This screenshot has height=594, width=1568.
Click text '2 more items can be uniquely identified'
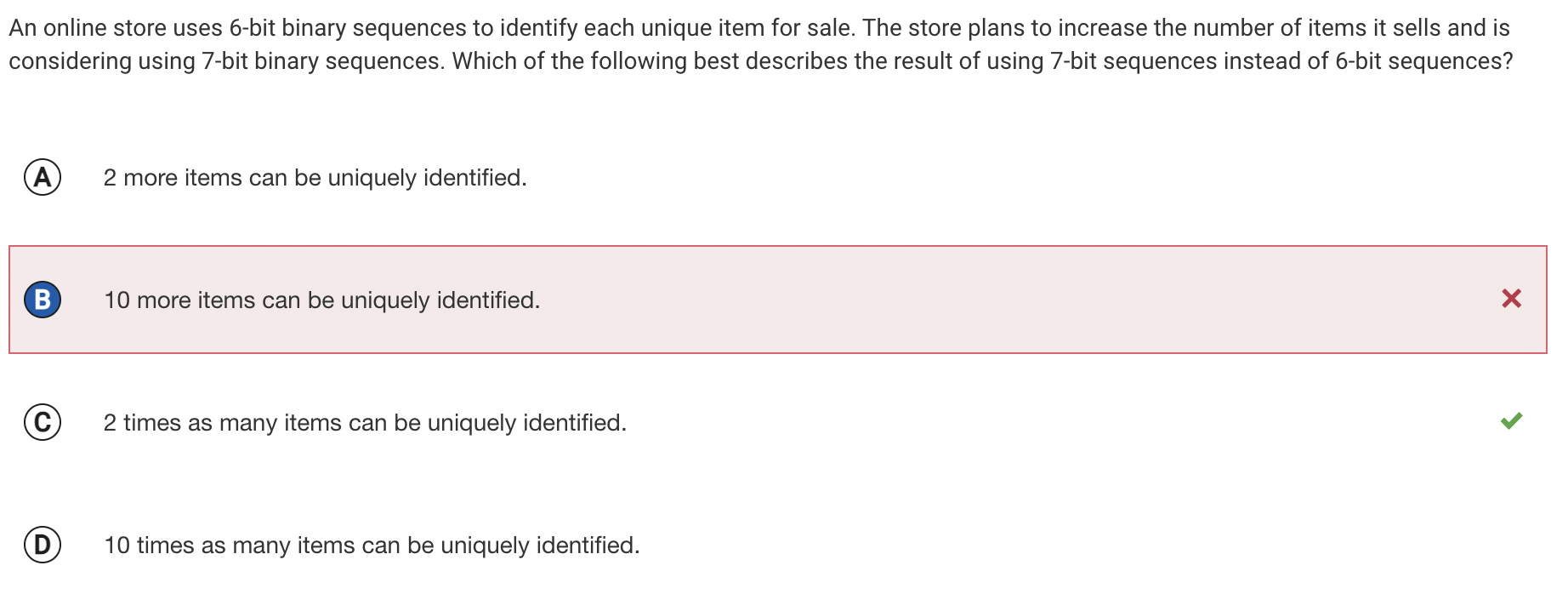(315, 178)
